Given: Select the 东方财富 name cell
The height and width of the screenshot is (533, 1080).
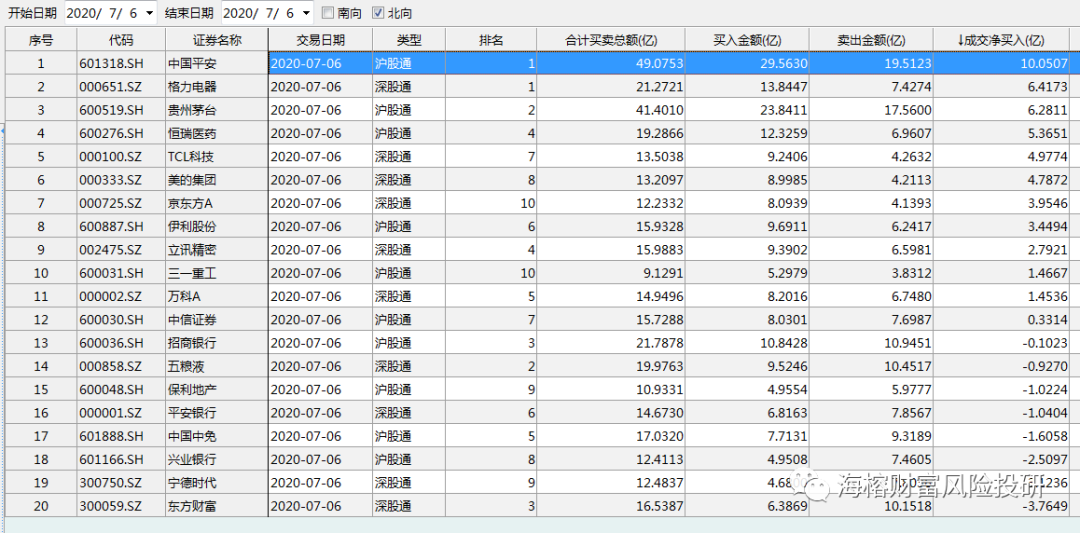Looking at the screenshot, I should click(217, 506).
